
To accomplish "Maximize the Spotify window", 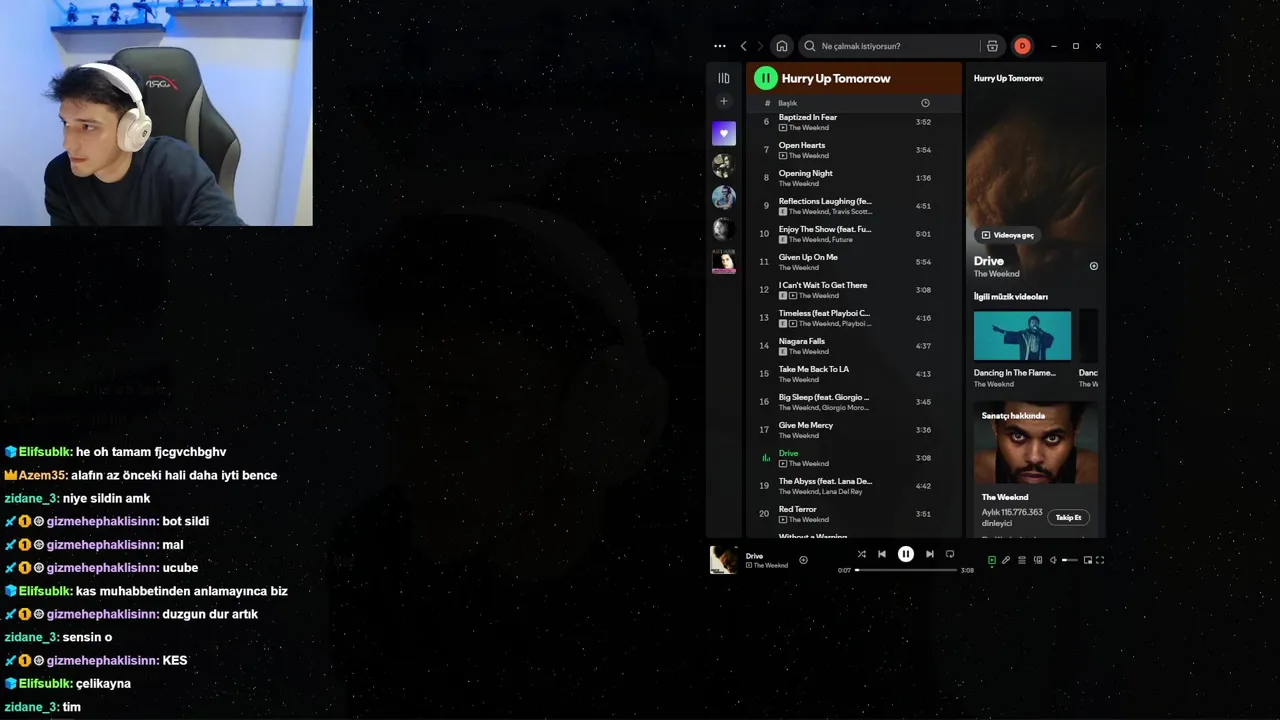I will pos(1076,46).
